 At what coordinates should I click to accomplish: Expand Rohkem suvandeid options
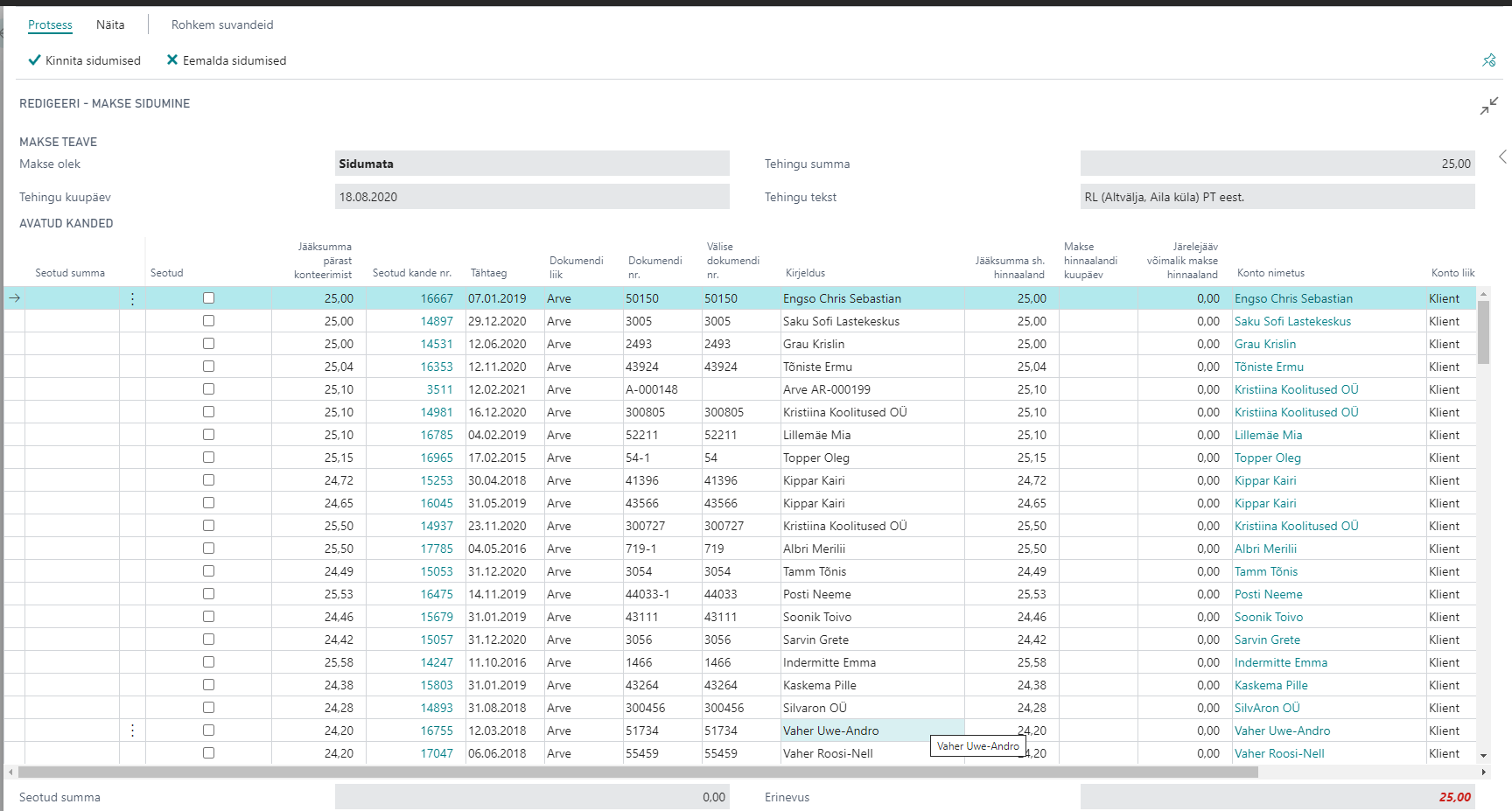tap(222, 24)
